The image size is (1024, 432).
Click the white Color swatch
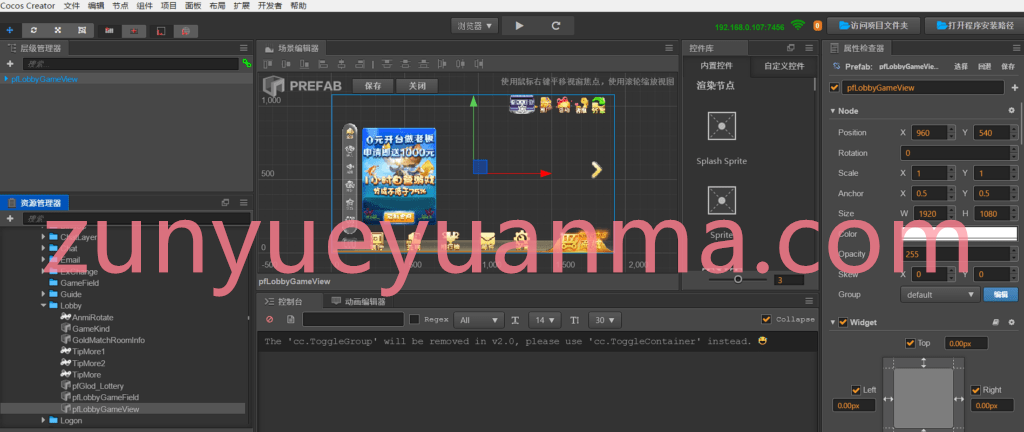click(x=959, y=234)
